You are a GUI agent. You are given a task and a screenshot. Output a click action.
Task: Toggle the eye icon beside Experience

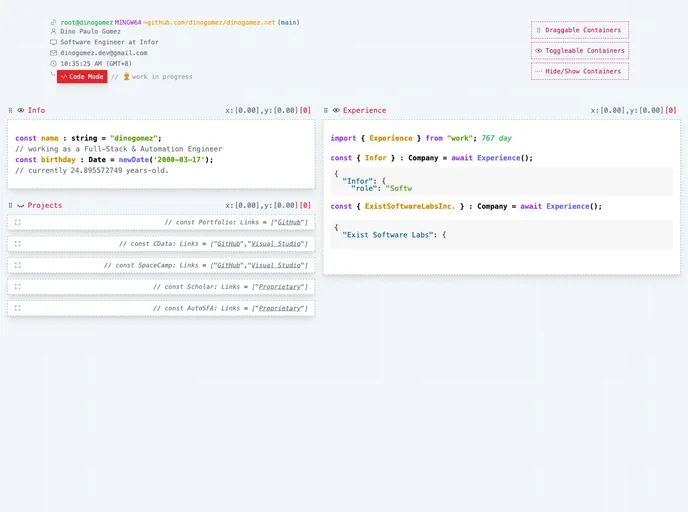(336, 111)
